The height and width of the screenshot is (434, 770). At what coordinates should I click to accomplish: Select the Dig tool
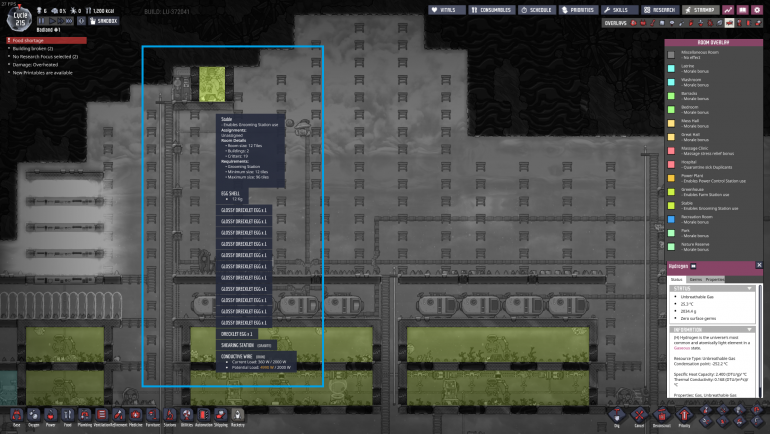[617, 416]
